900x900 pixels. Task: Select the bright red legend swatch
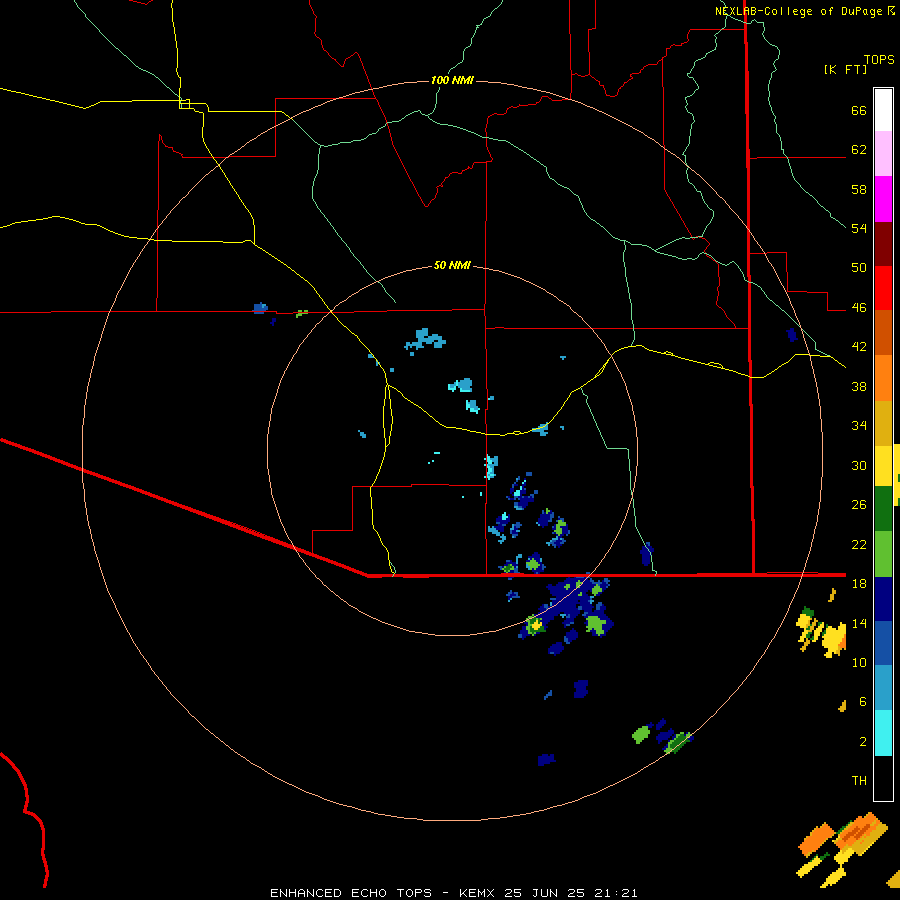[x=883, y=288]
